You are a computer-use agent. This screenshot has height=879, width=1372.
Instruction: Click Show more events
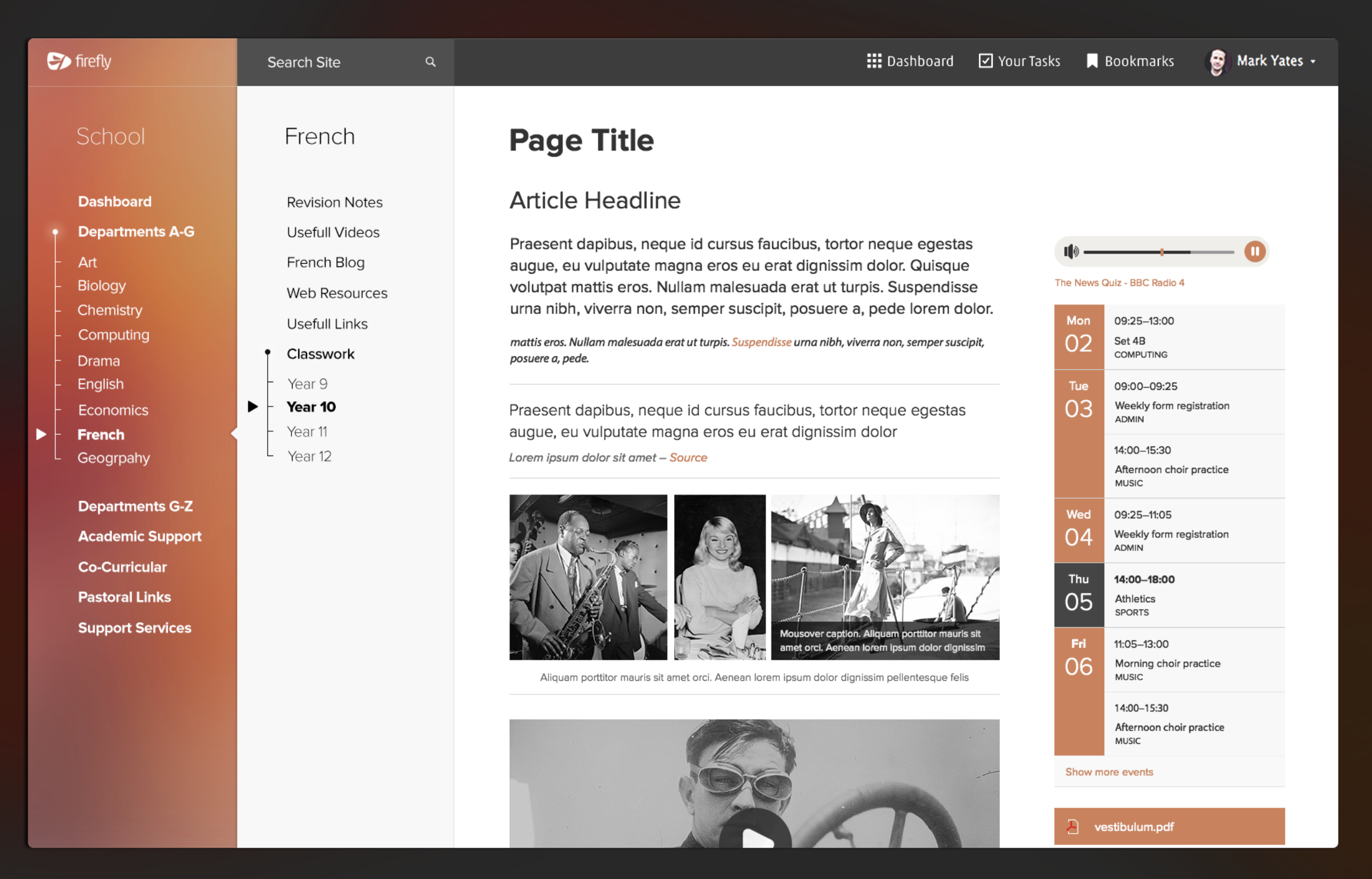1109,772
